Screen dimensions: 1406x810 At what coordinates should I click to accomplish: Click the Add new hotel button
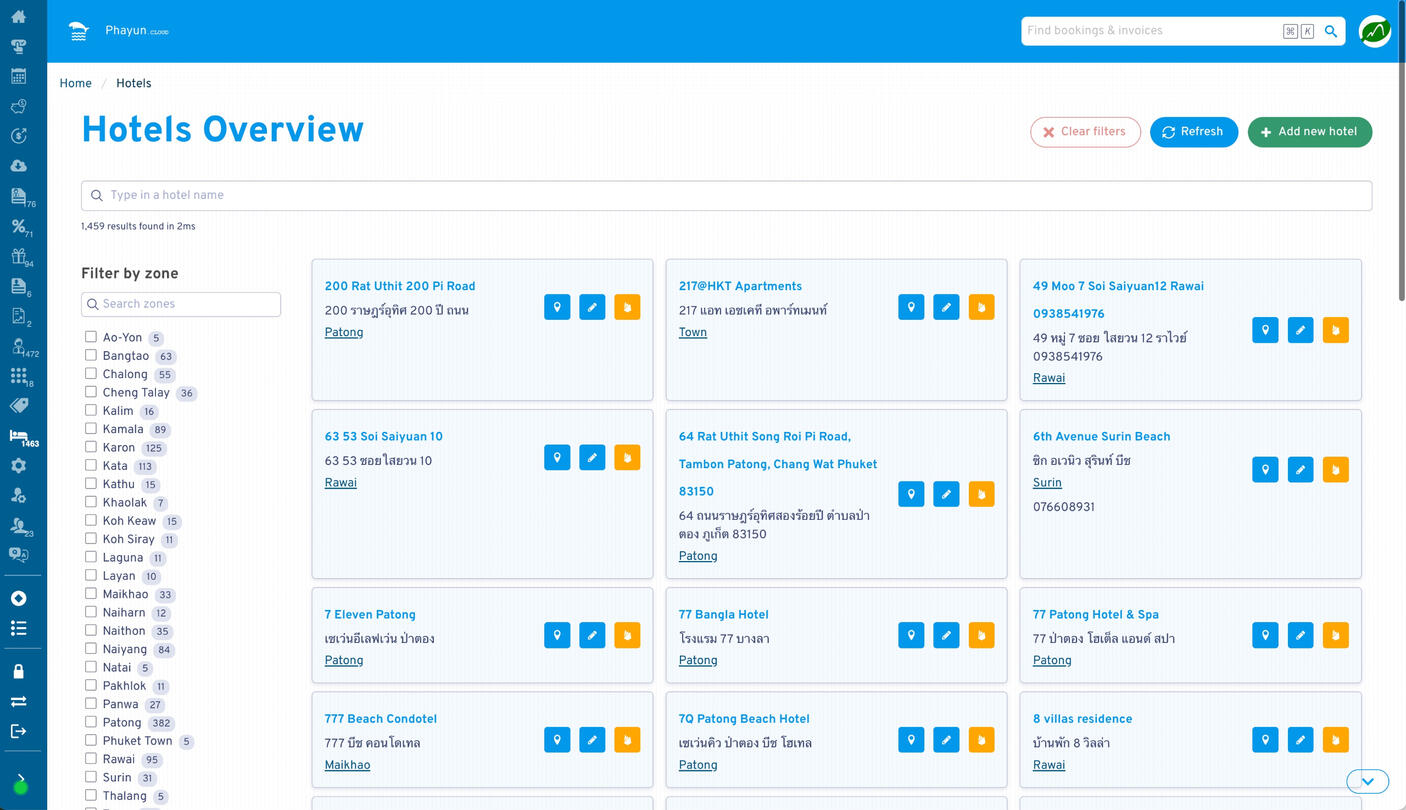(x=1310, y=131)
